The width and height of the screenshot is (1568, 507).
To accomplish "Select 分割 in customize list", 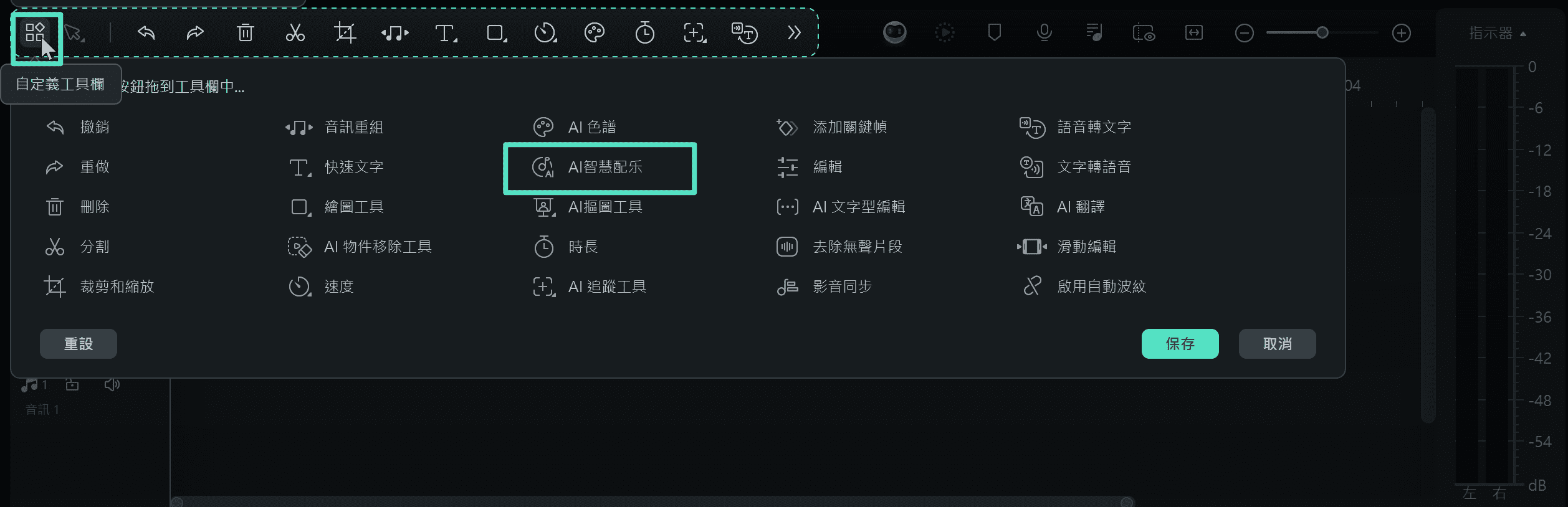I will (78, 247).
